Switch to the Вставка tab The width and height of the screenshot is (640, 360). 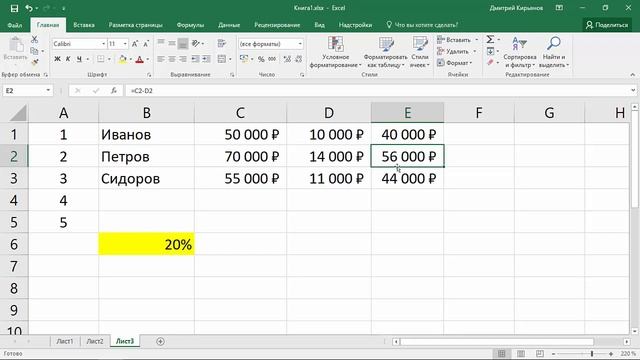[84, 25]
